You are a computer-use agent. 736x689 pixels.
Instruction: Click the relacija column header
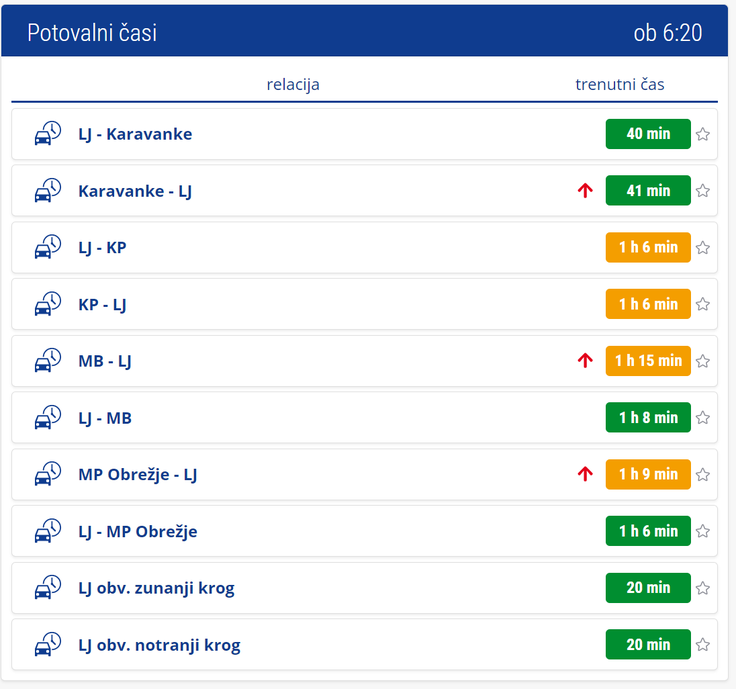[x=293, y=84]
